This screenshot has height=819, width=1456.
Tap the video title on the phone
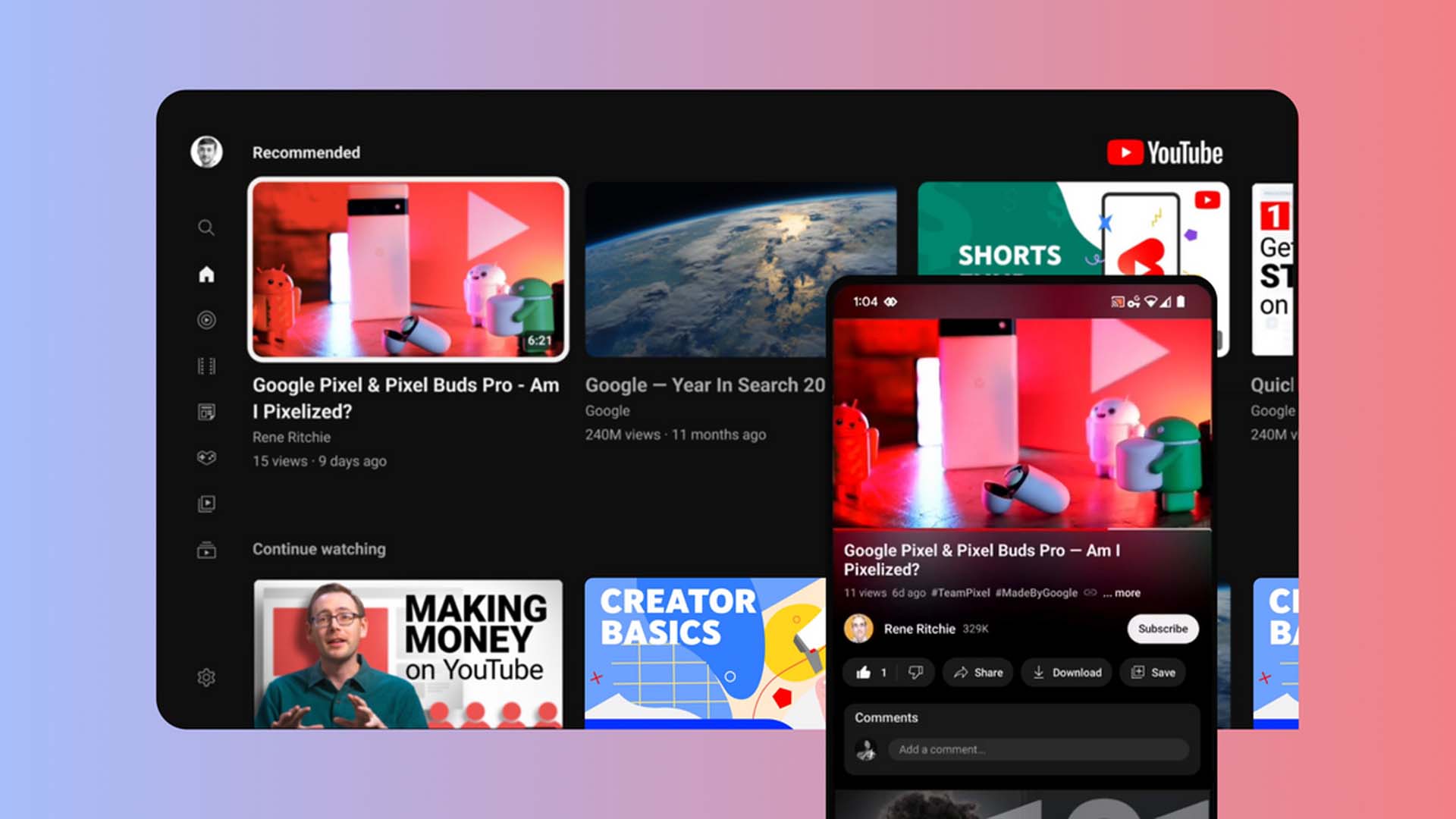981,560
